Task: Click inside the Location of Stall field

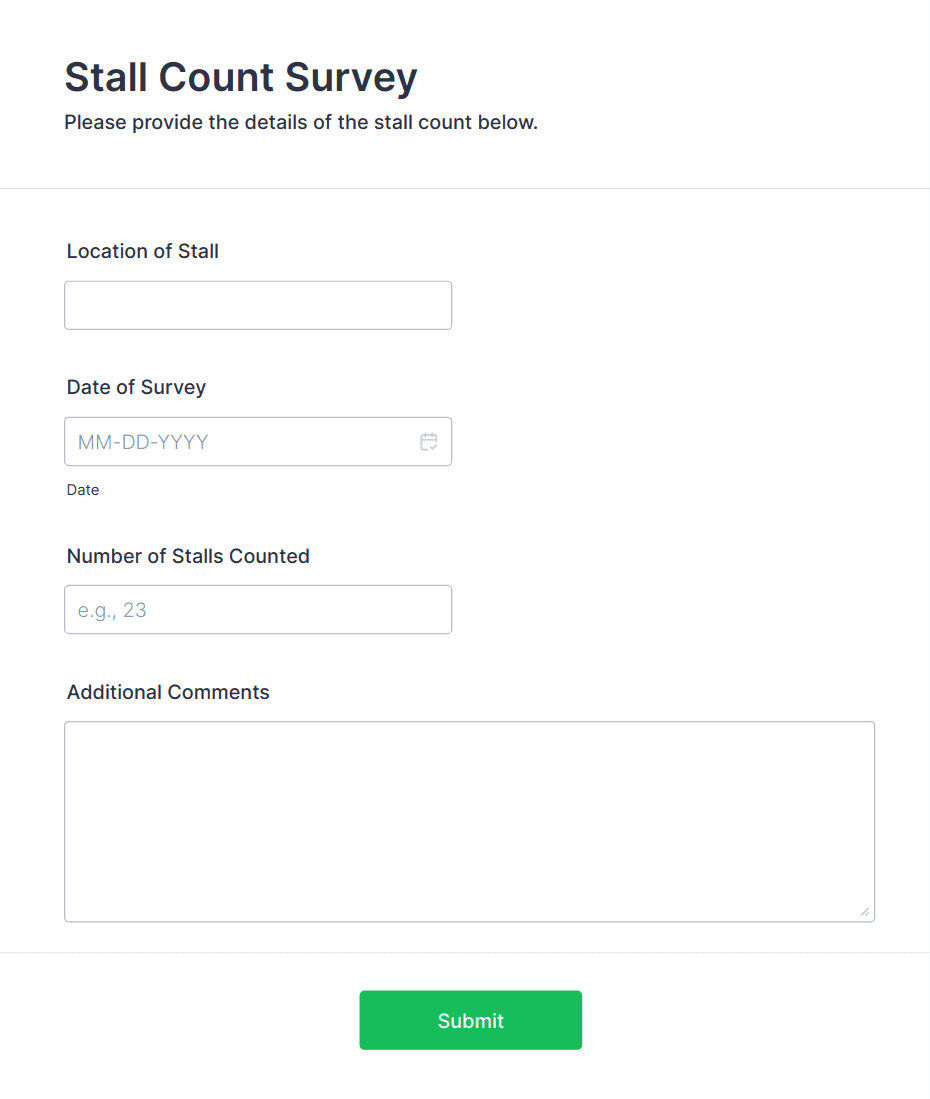Action: click(x=258, y=306)
